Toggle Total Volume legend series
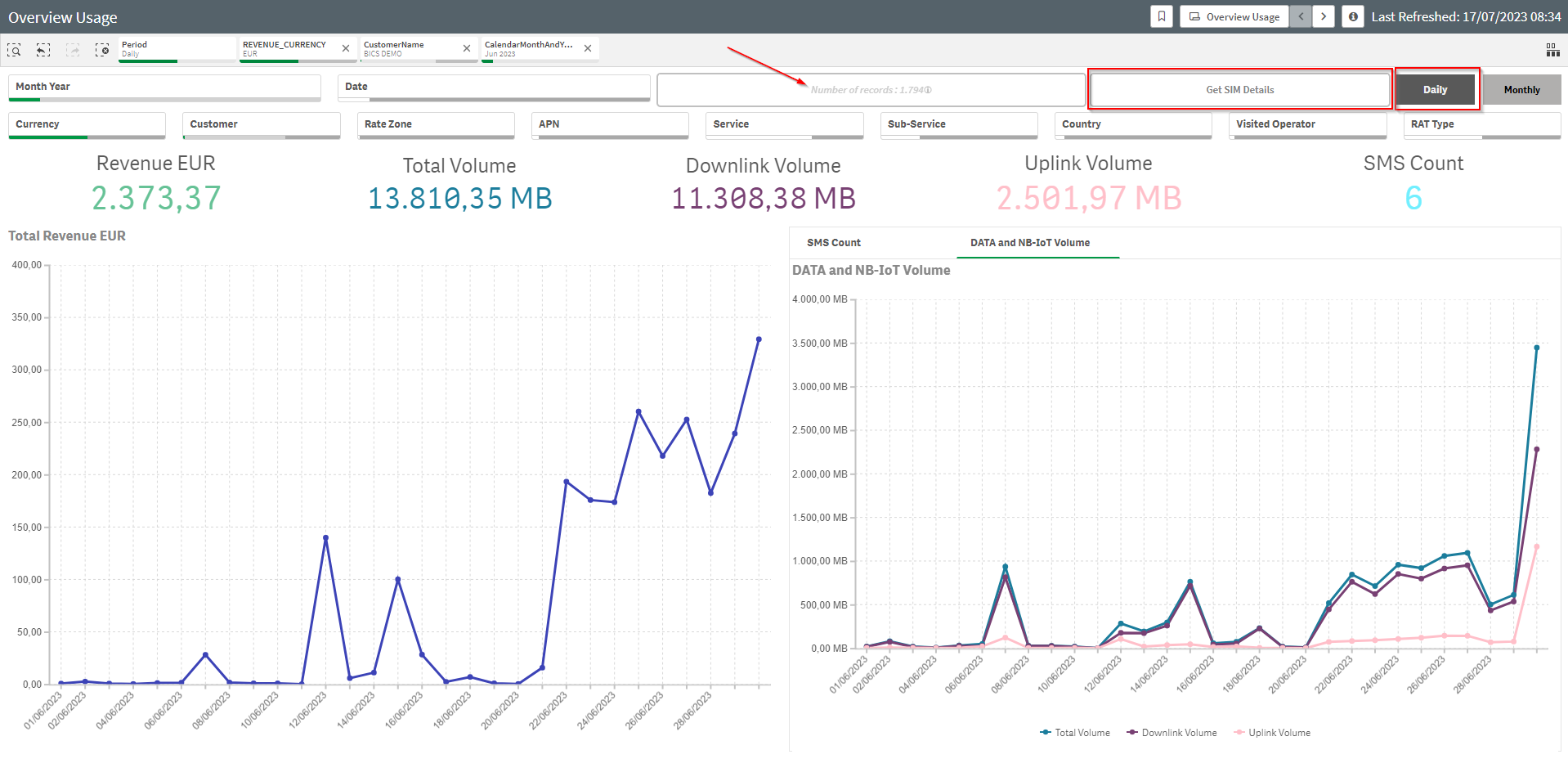The height and width of the screenshot is (759, 1568). point(1082,733)
